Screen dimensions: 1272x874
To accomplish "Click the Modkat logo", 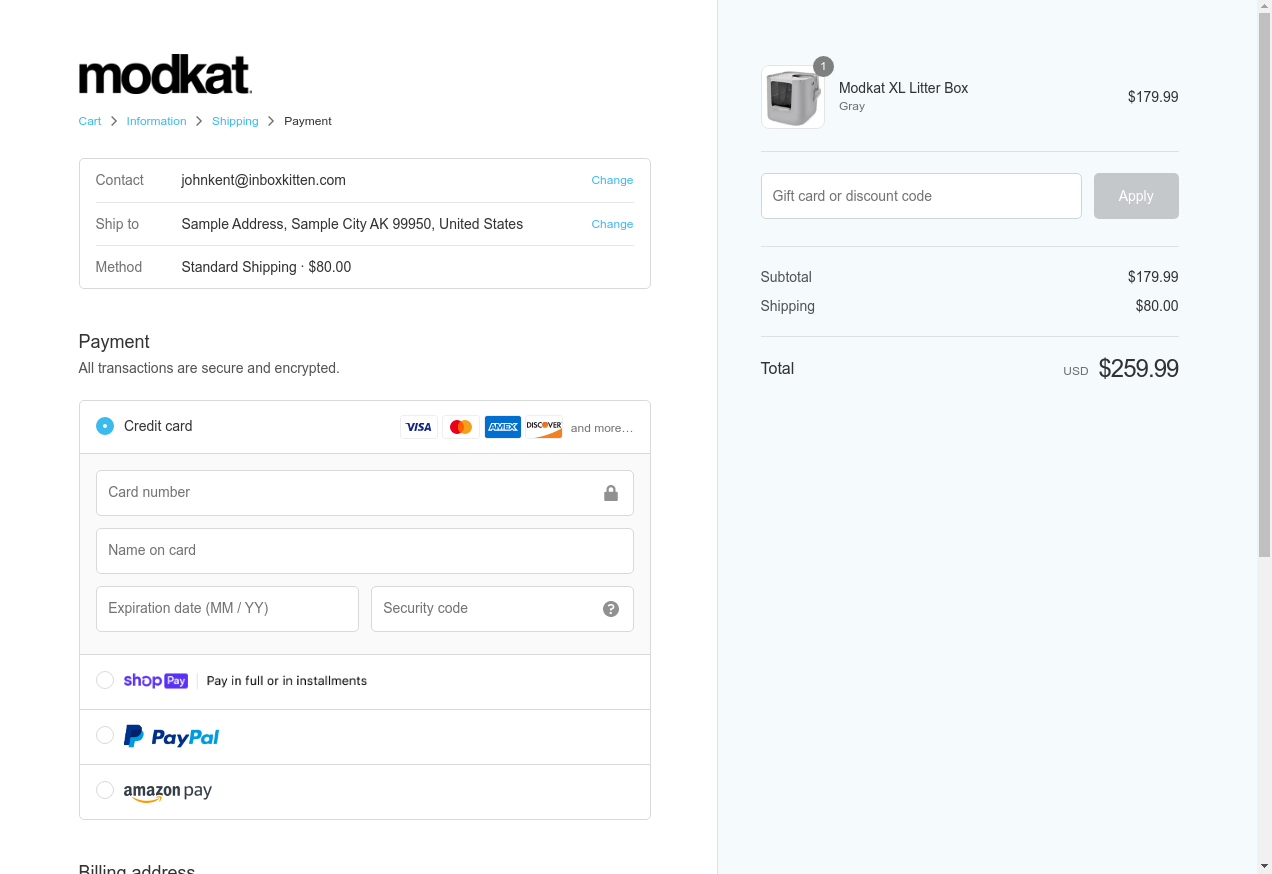I will [165, 75].
